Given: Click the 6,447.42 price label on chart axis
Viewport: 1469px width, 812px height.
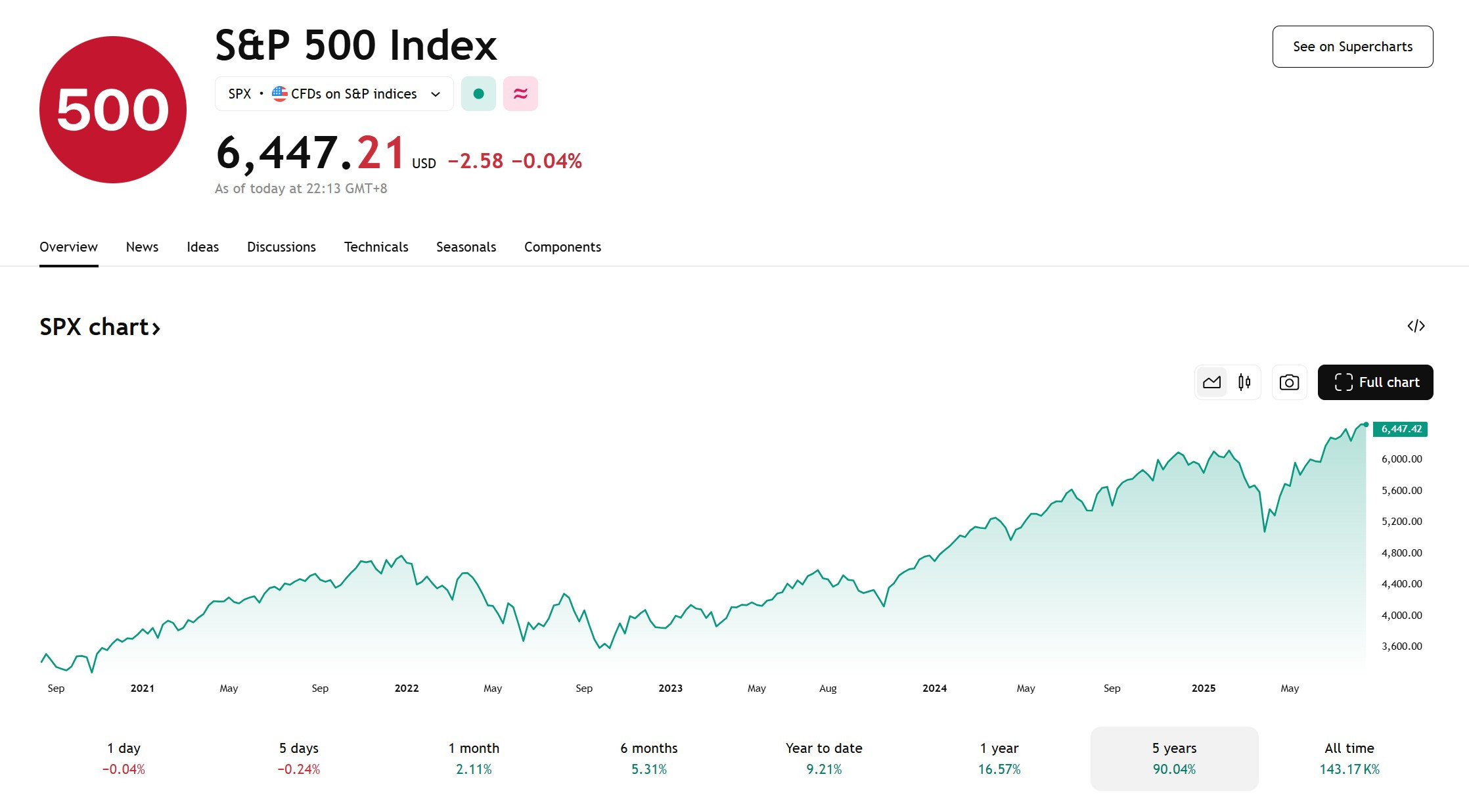Looking at the screenshot, I should [x=1400, y=429].
